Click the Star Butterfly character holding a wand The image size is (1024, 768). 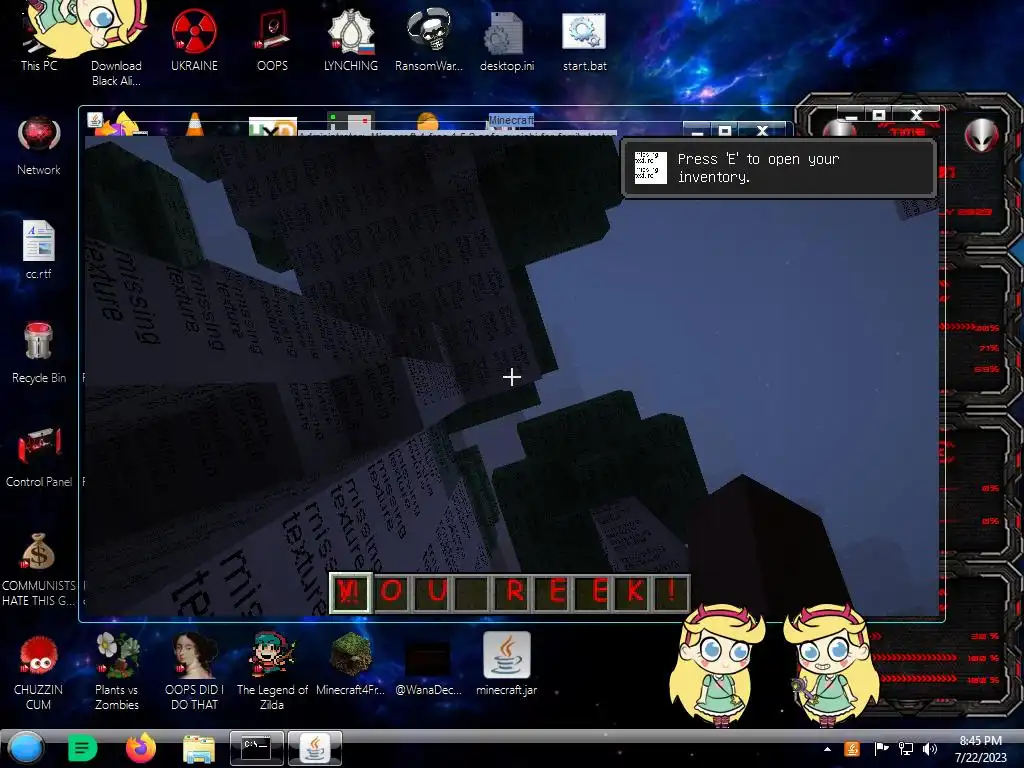coord(831,665)
